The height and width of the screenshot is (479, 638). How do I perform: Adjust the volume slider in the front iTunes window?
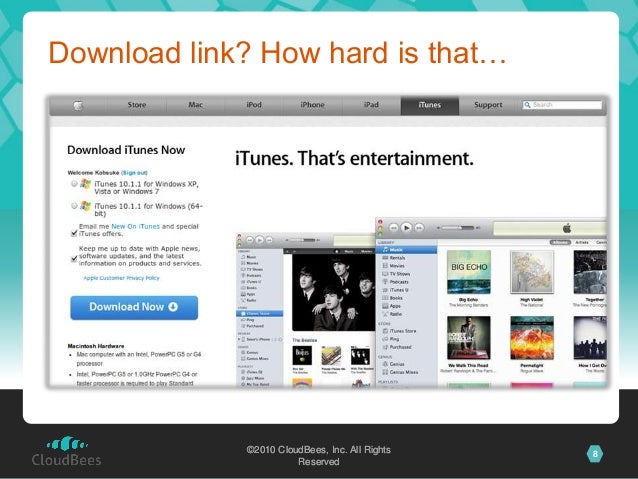tap(458, 228)
